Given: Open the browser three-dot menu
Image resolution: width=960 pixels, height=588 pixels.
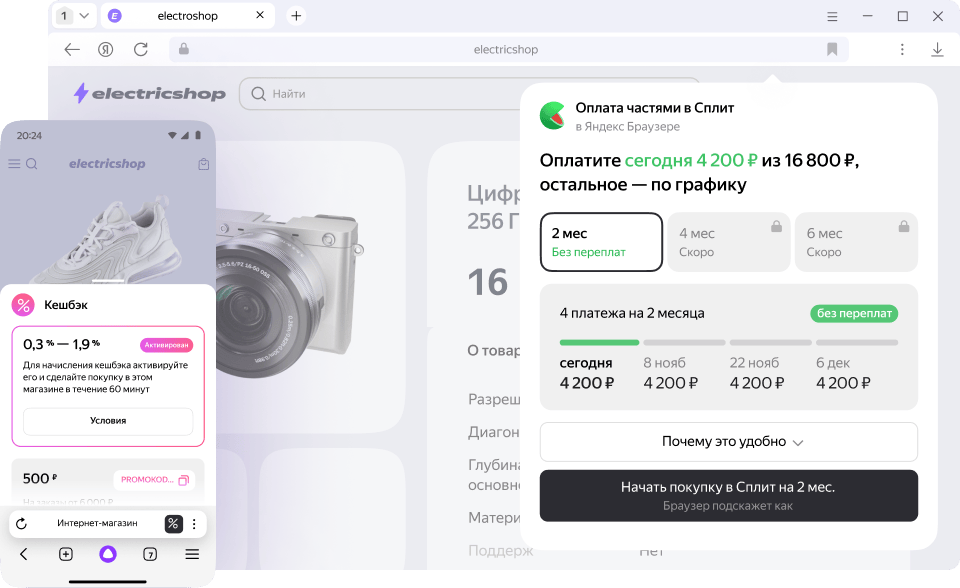Looking at the screenshot, I should (902, 50).
